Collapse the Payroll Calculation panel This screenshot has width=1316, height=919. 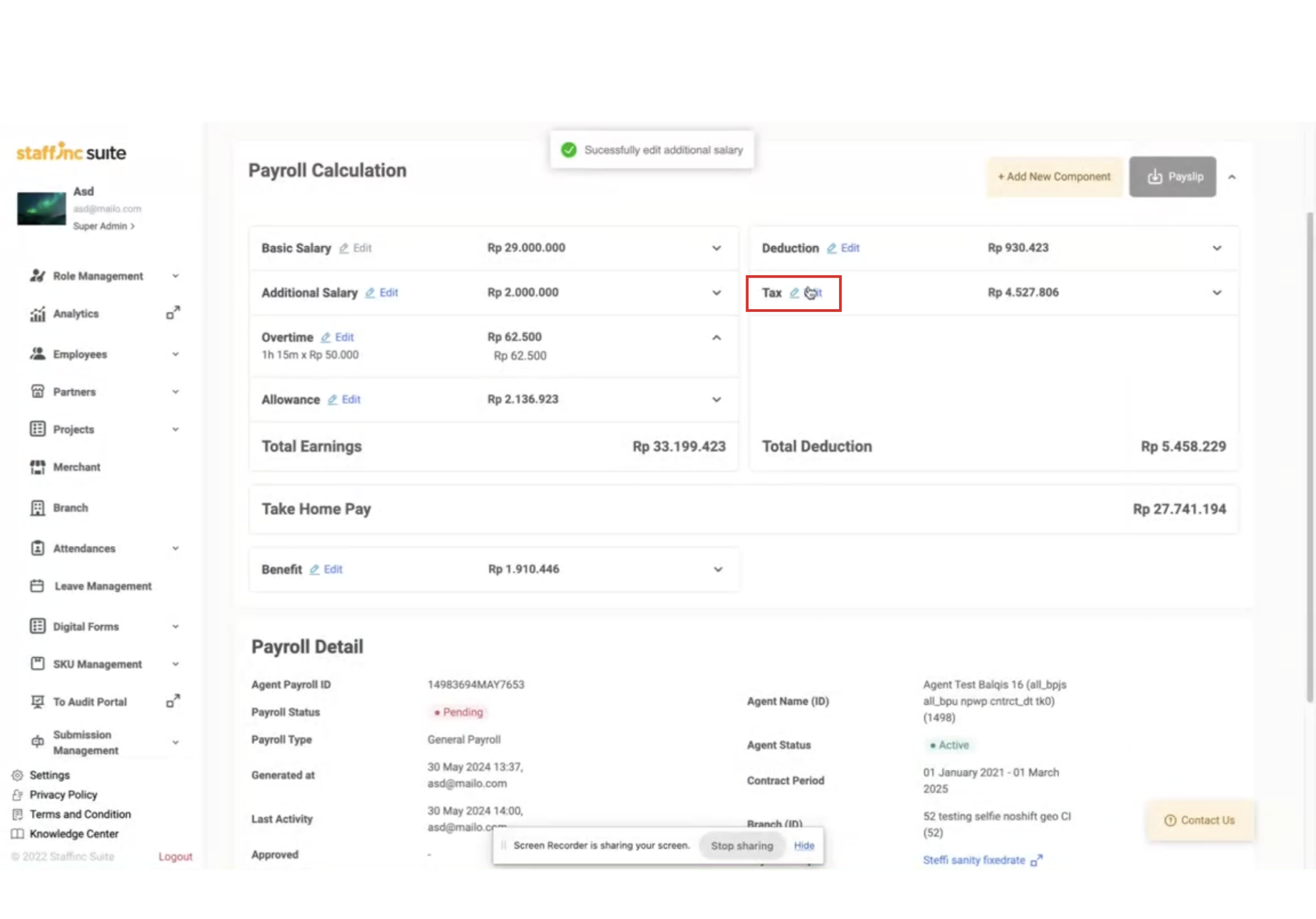pos(1232,177)
